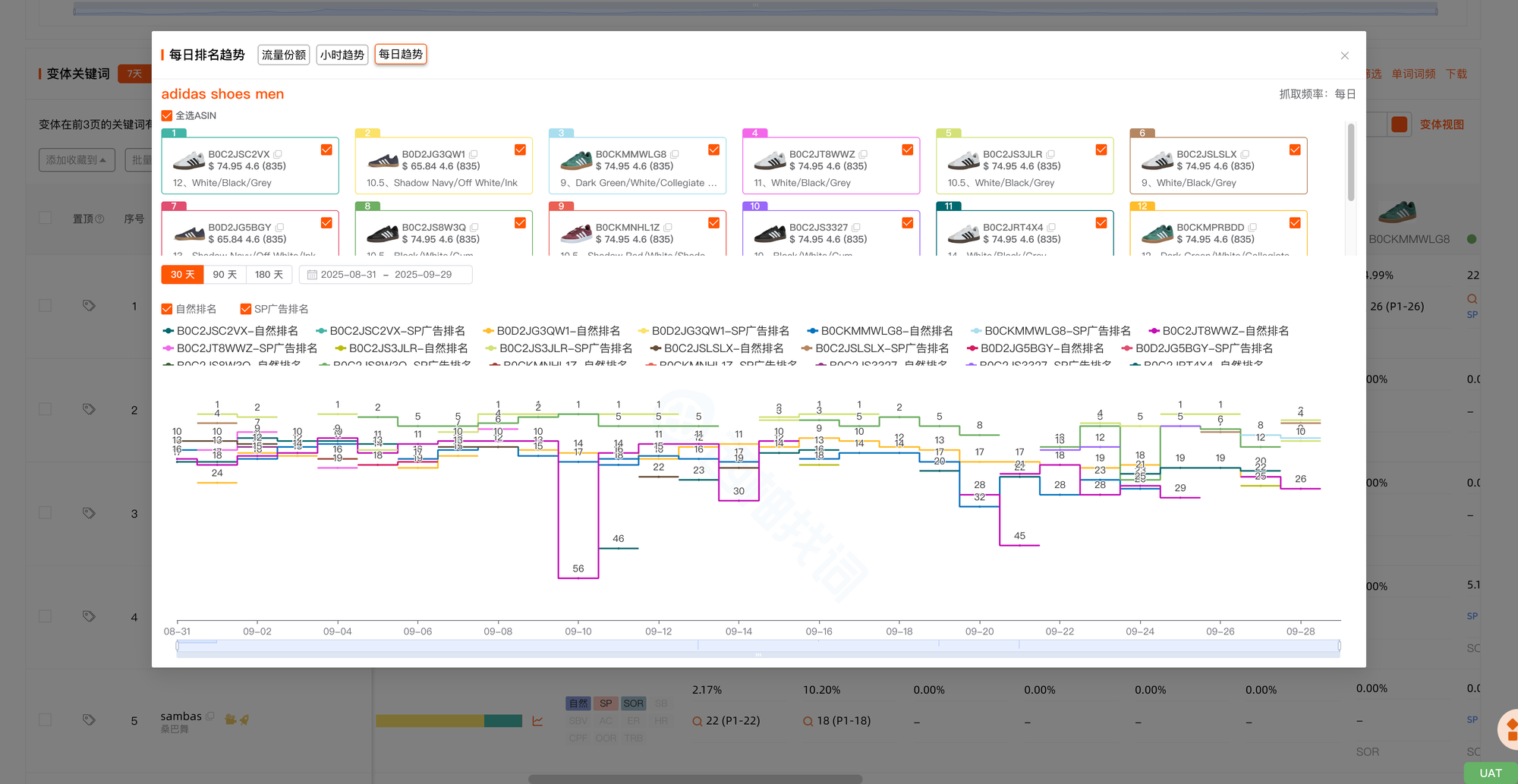Copy ASIN B0C2JSC2VX with copy icon
The image size is (1518, 784).
click(x=278, y=154)
